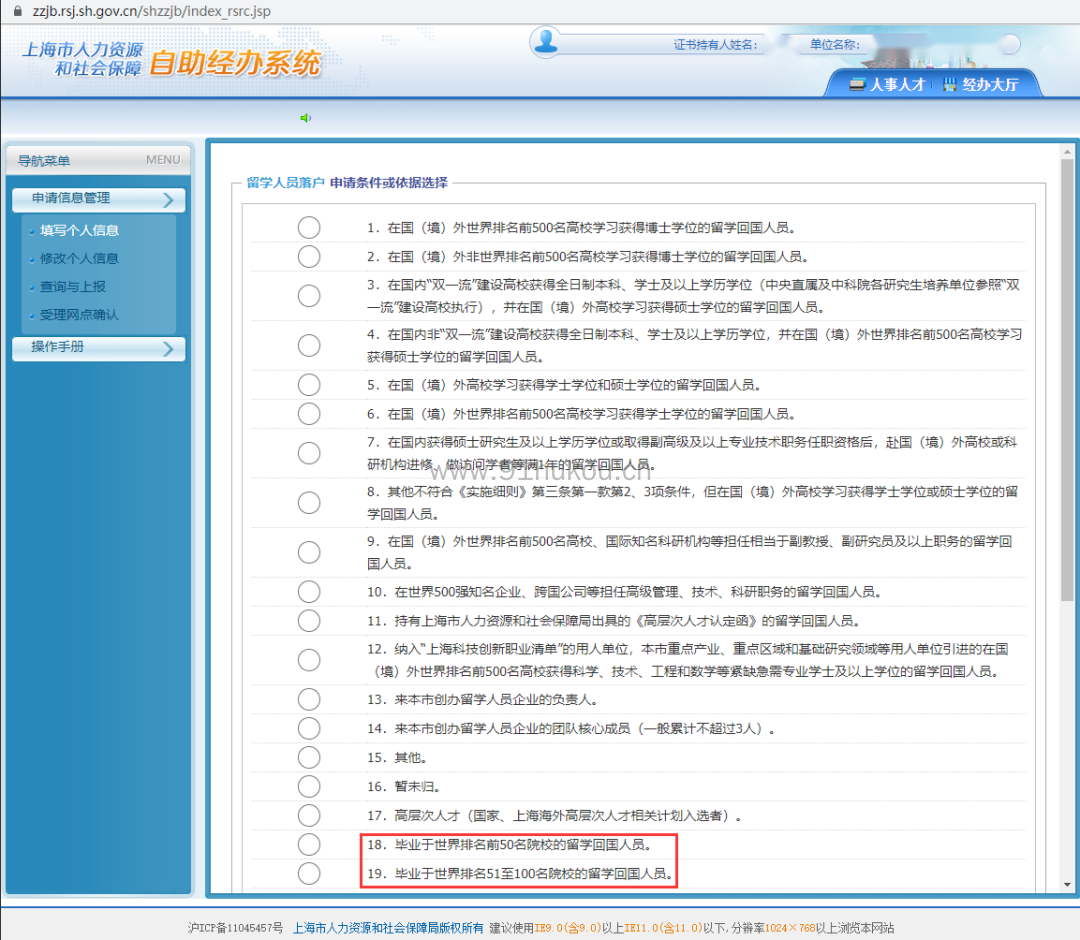Go to 修改个人信息

79,258
